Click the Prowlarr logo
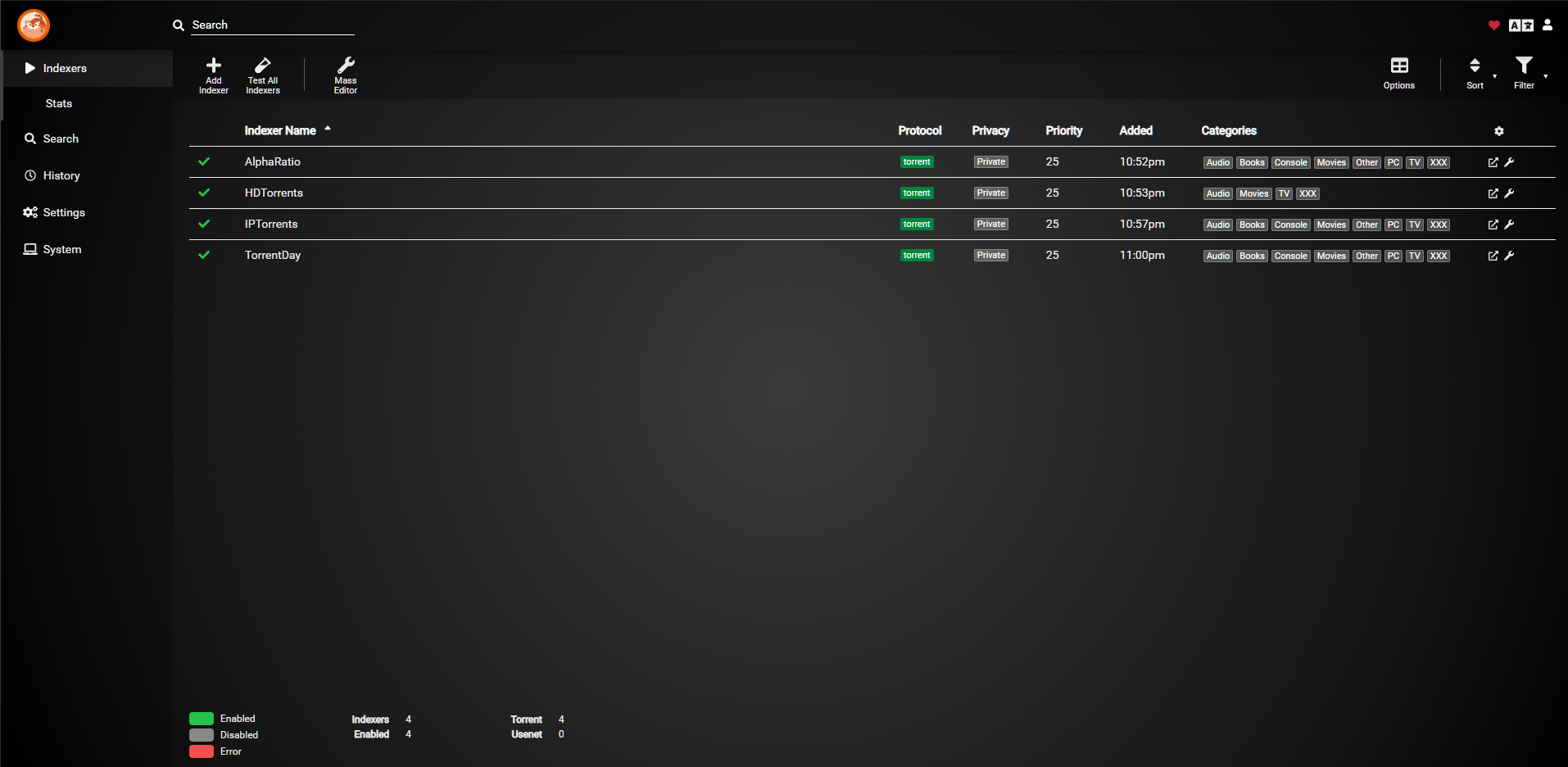The width and height of the screenshot is (1568, 767). point(34,25)
